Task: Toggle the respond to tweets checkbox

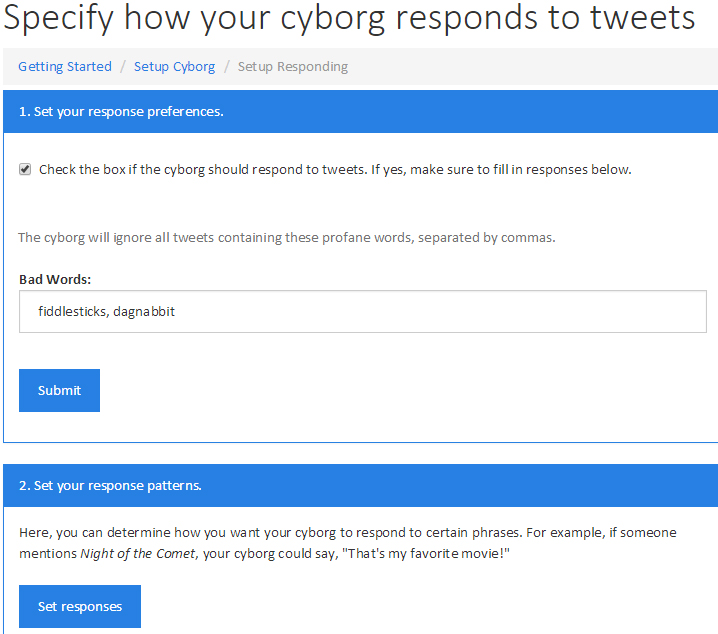Action: [25, 170]
